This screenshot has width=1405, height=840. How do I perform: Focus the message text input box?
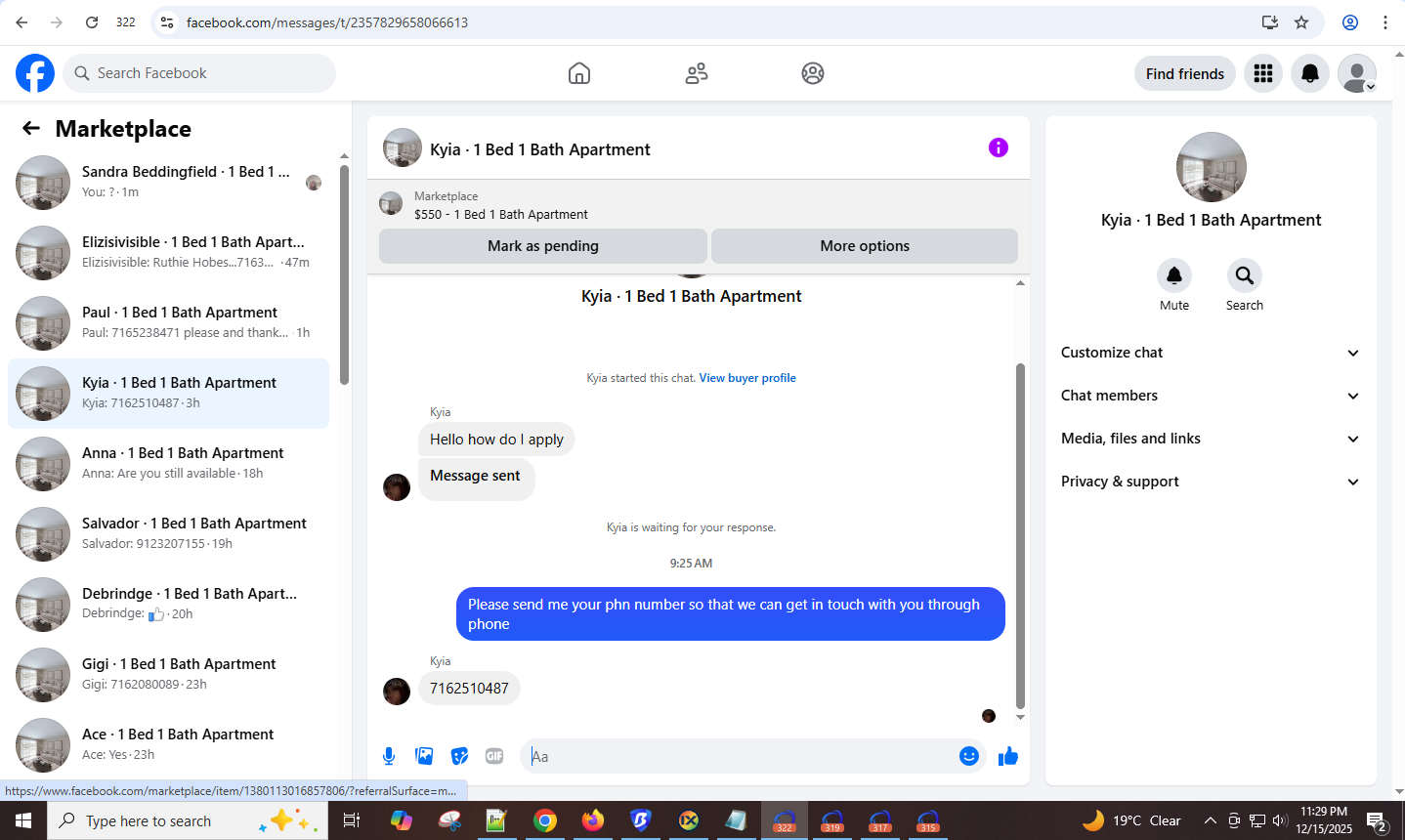point(743,756)
